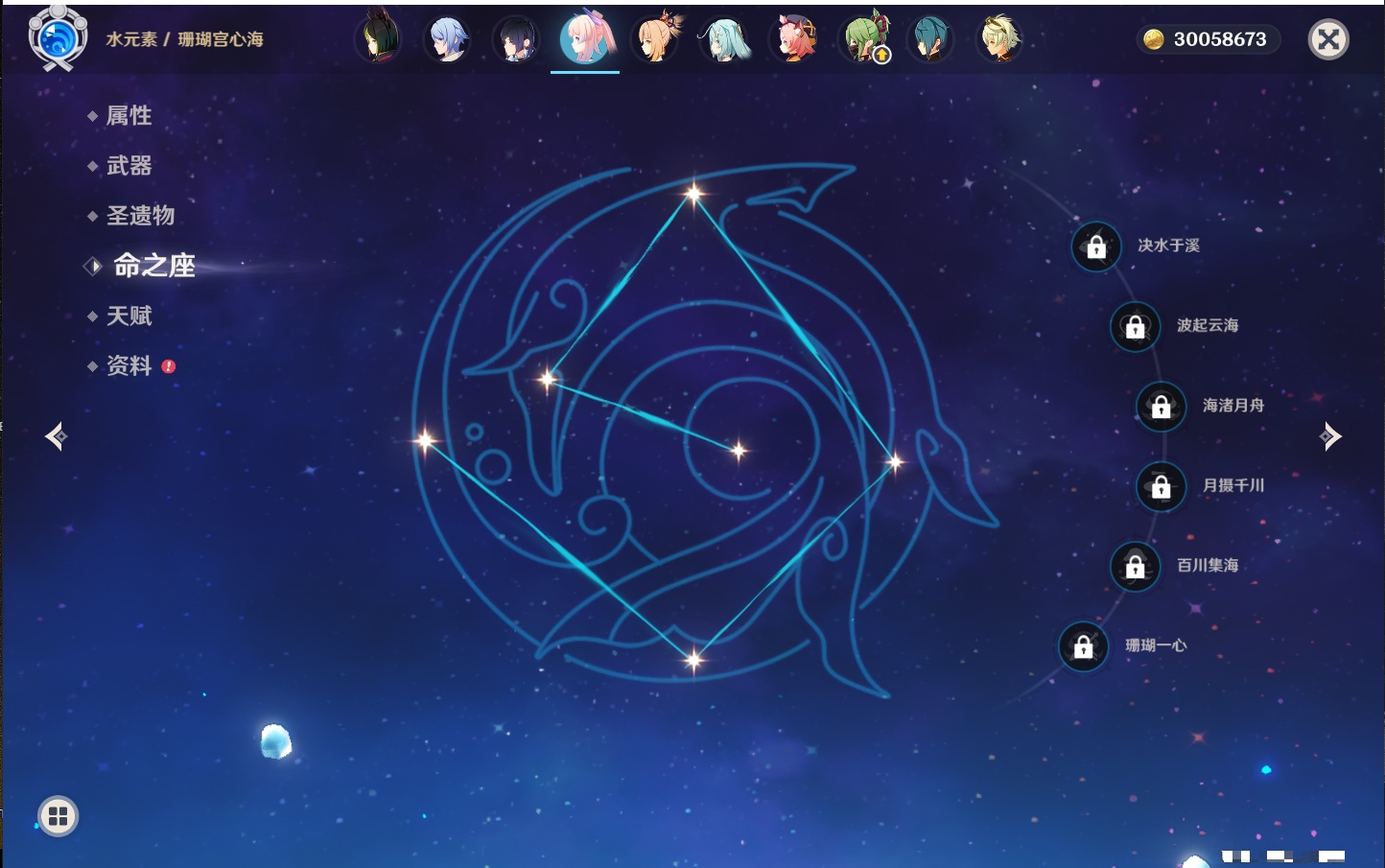Viewport: 1385px width, 868px height.
Task: Click the Mora balance 30058673
Action: click(x=1208, y=39)
